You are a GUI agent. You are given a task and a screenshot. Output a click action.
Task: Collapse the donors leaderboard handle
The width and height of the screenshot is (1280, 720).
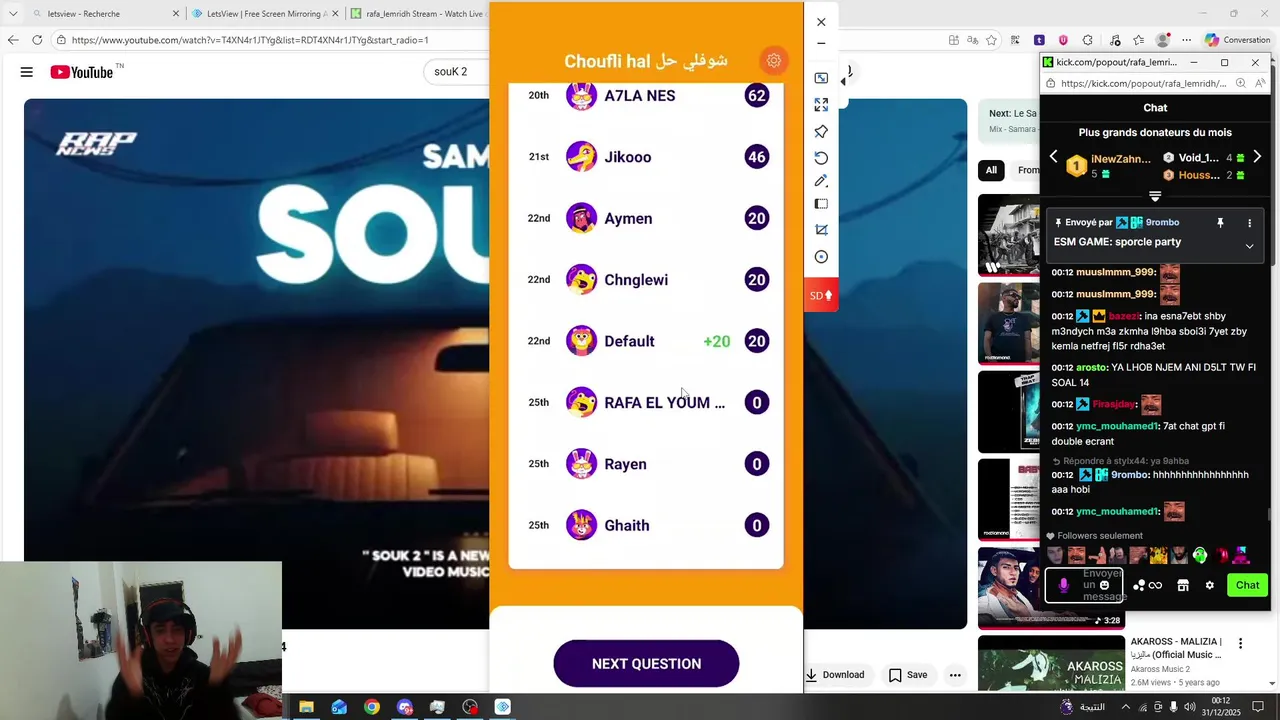tap(1155, 196)
